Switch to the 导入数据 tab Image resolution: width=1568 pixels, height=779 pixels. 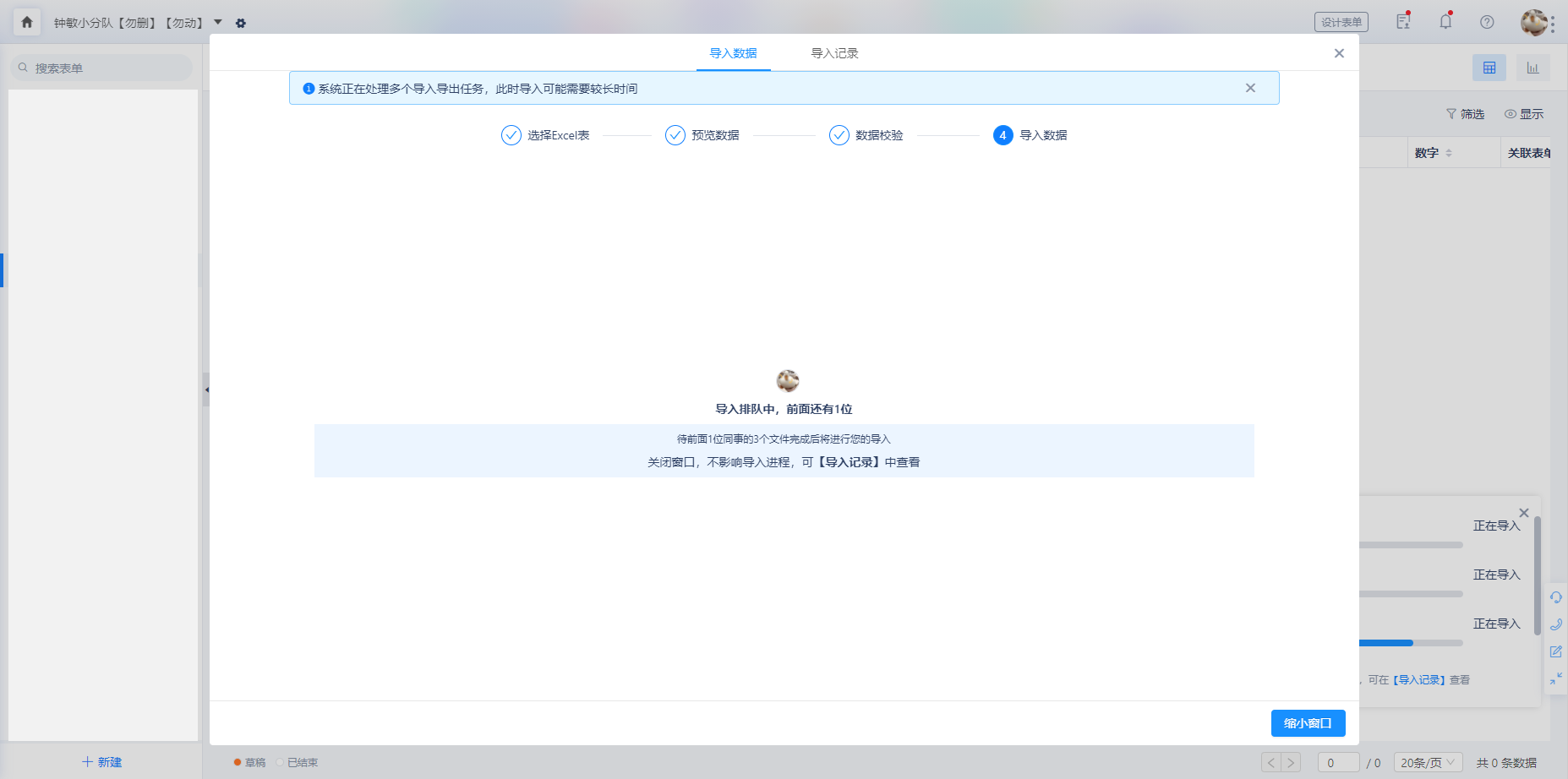point(733,53)
